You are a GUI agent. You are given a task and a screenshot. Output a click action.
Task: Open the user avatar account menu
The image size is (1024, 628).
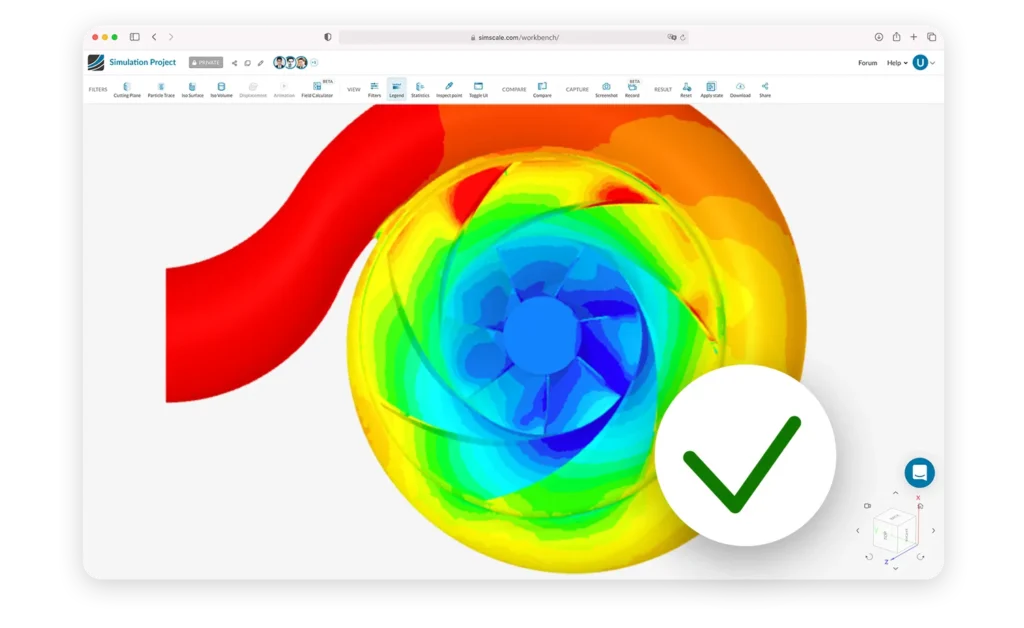(920, 63)
